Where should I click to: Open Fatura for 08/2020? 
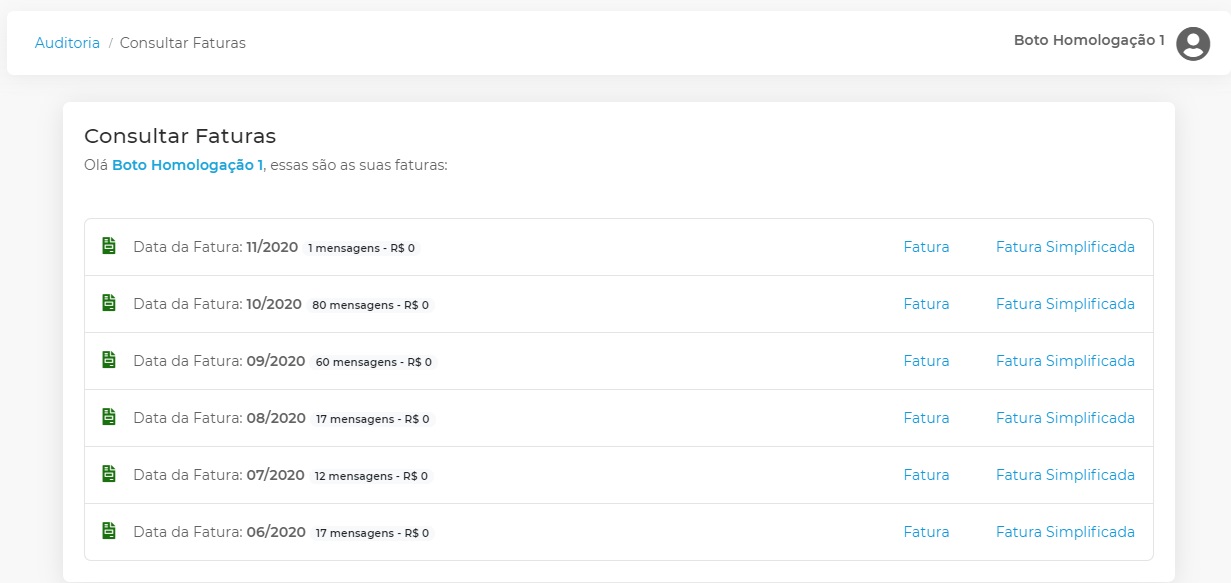(x=926, y=418)
